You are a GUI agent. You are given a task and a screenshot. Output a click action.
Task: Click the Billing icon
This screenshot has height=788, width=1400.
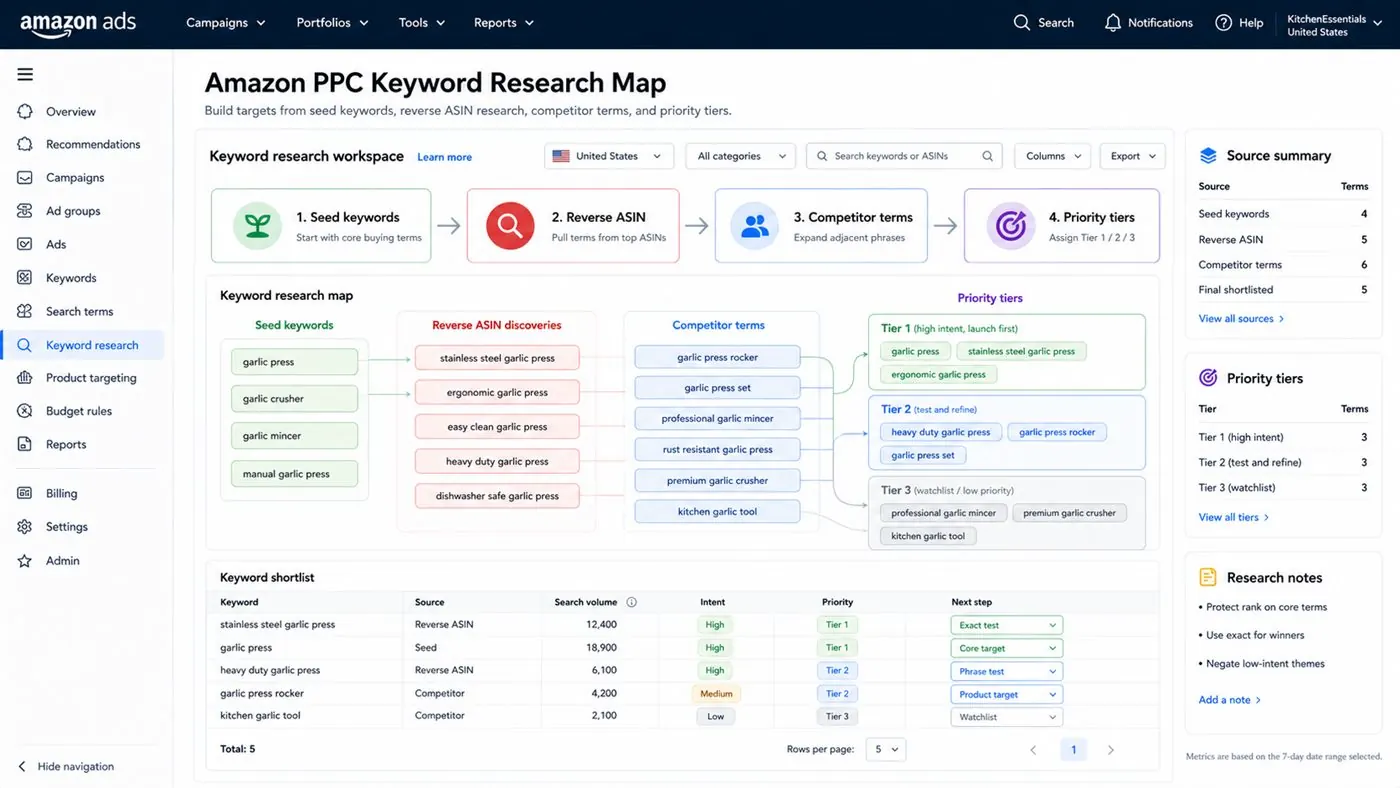(25, 493)
